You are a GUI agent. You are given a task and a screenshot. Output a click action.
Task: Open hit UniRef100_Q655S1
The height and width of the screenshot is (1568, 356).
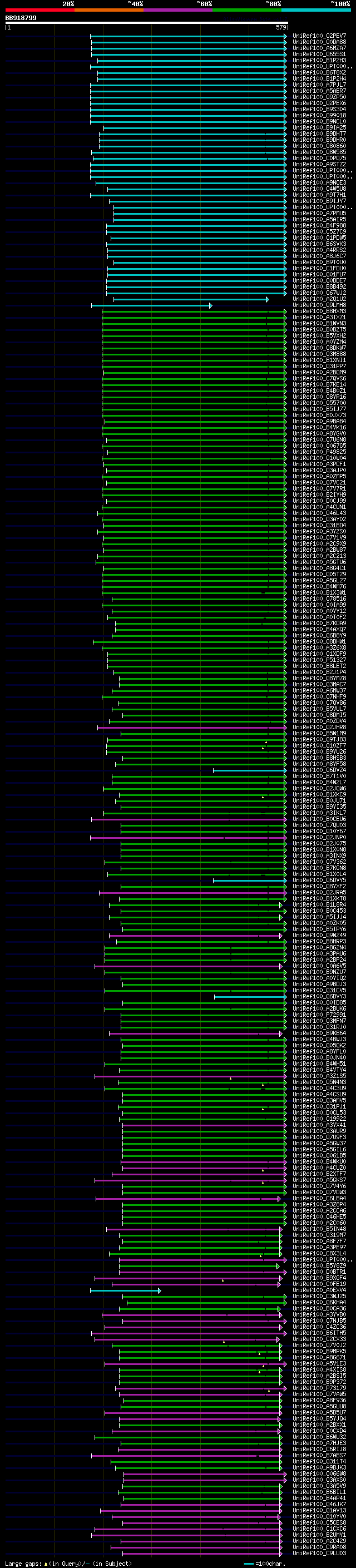pos(319,54)
